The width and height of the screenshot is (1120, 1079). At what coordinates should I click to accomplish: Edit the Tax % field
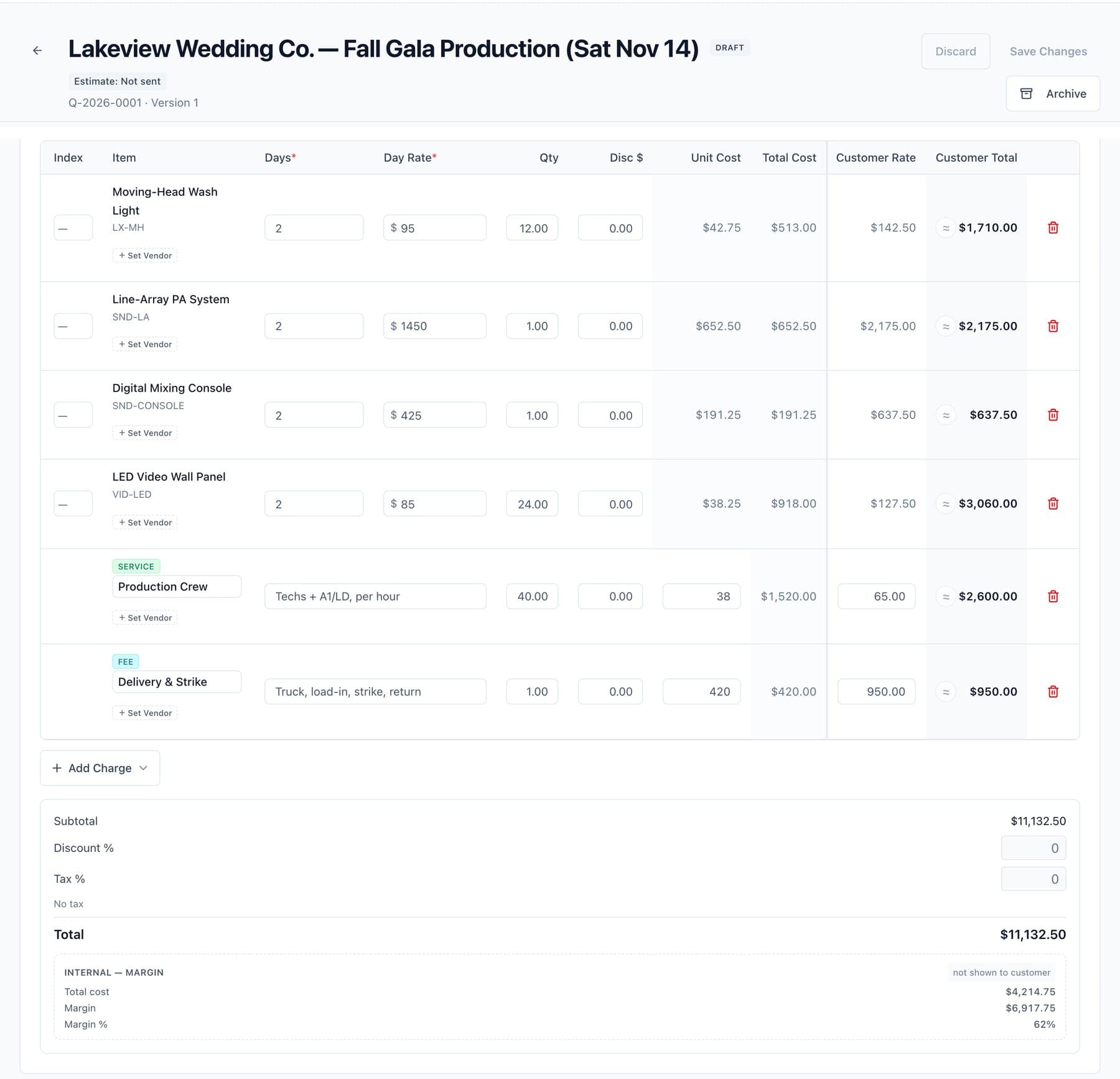[x=1034, y=879]
